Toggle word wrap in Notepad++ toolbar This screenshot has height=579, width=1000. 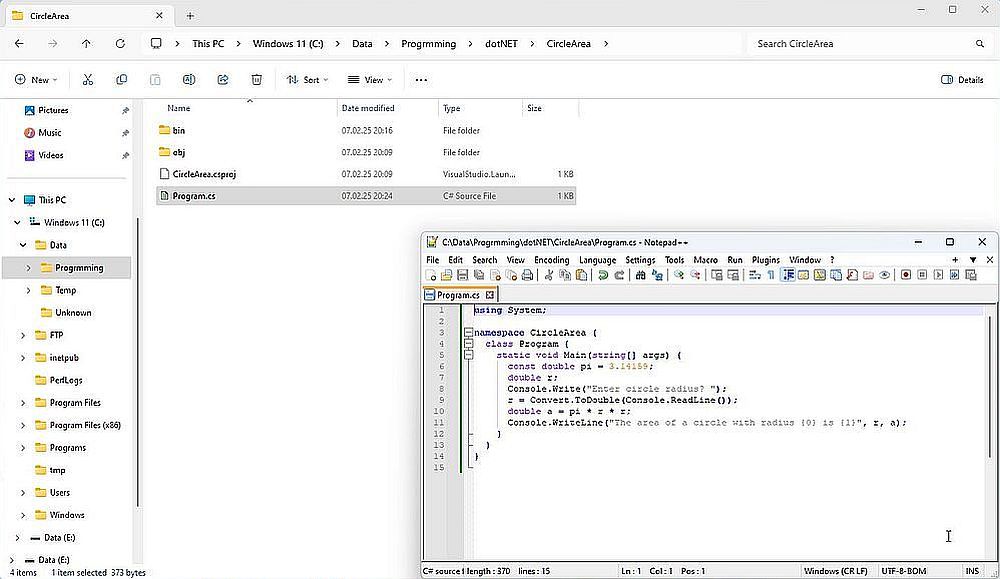coord(755,275)
